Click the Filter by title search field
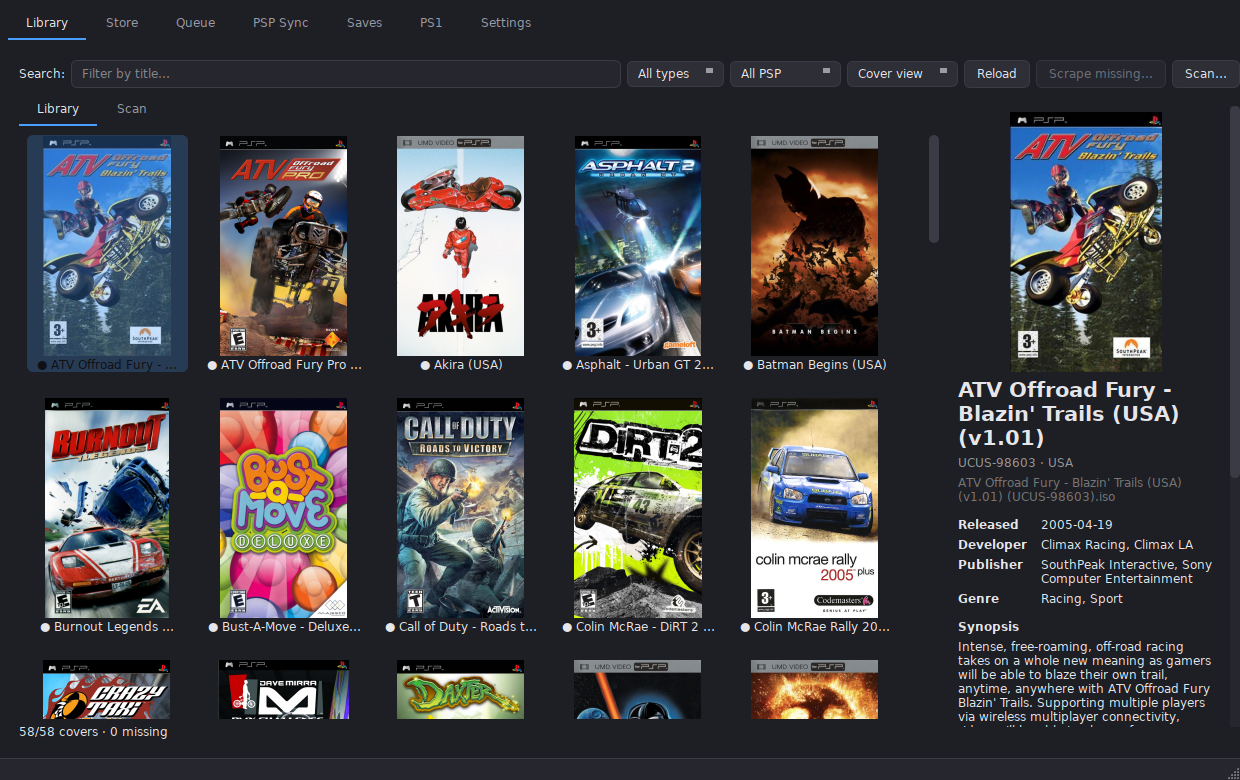 pyautogui.click(x=346, y=73)
